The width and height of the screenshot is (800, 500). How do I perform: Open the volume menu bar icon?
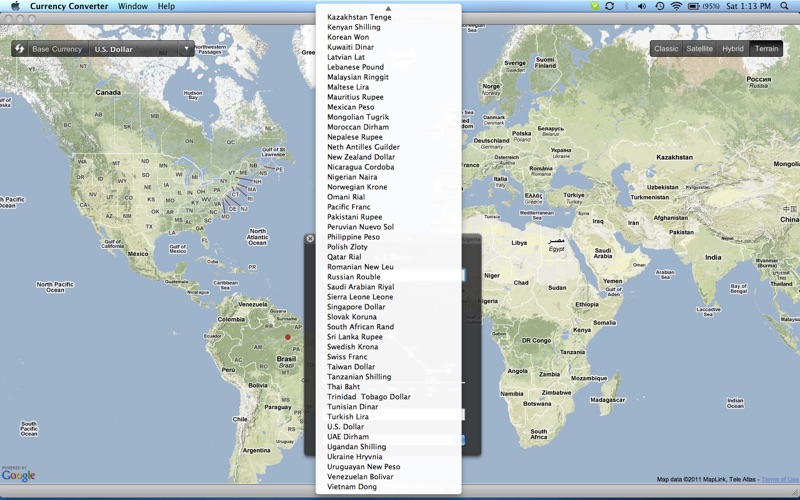click(x=642, y=6)
